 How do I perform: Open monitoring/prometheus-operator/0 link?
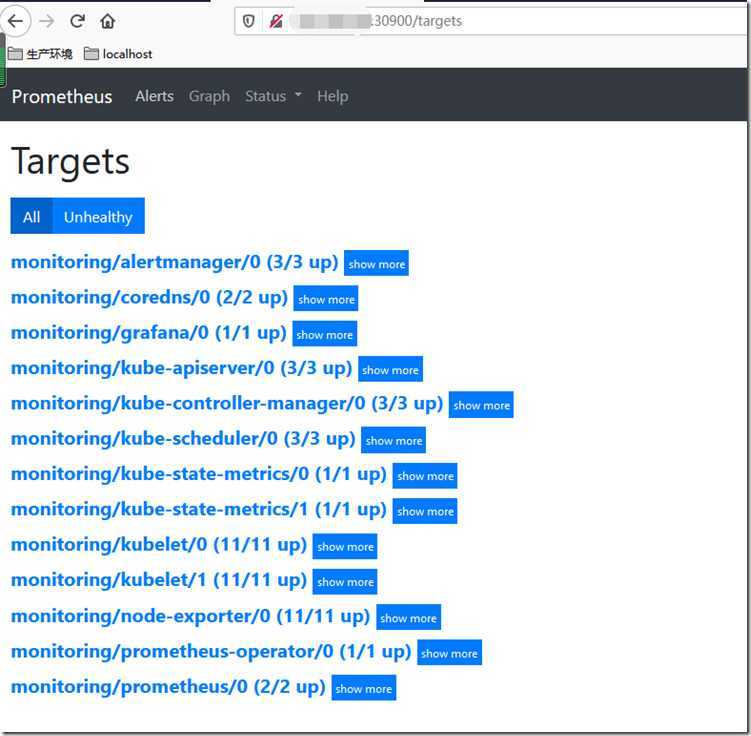211,652
